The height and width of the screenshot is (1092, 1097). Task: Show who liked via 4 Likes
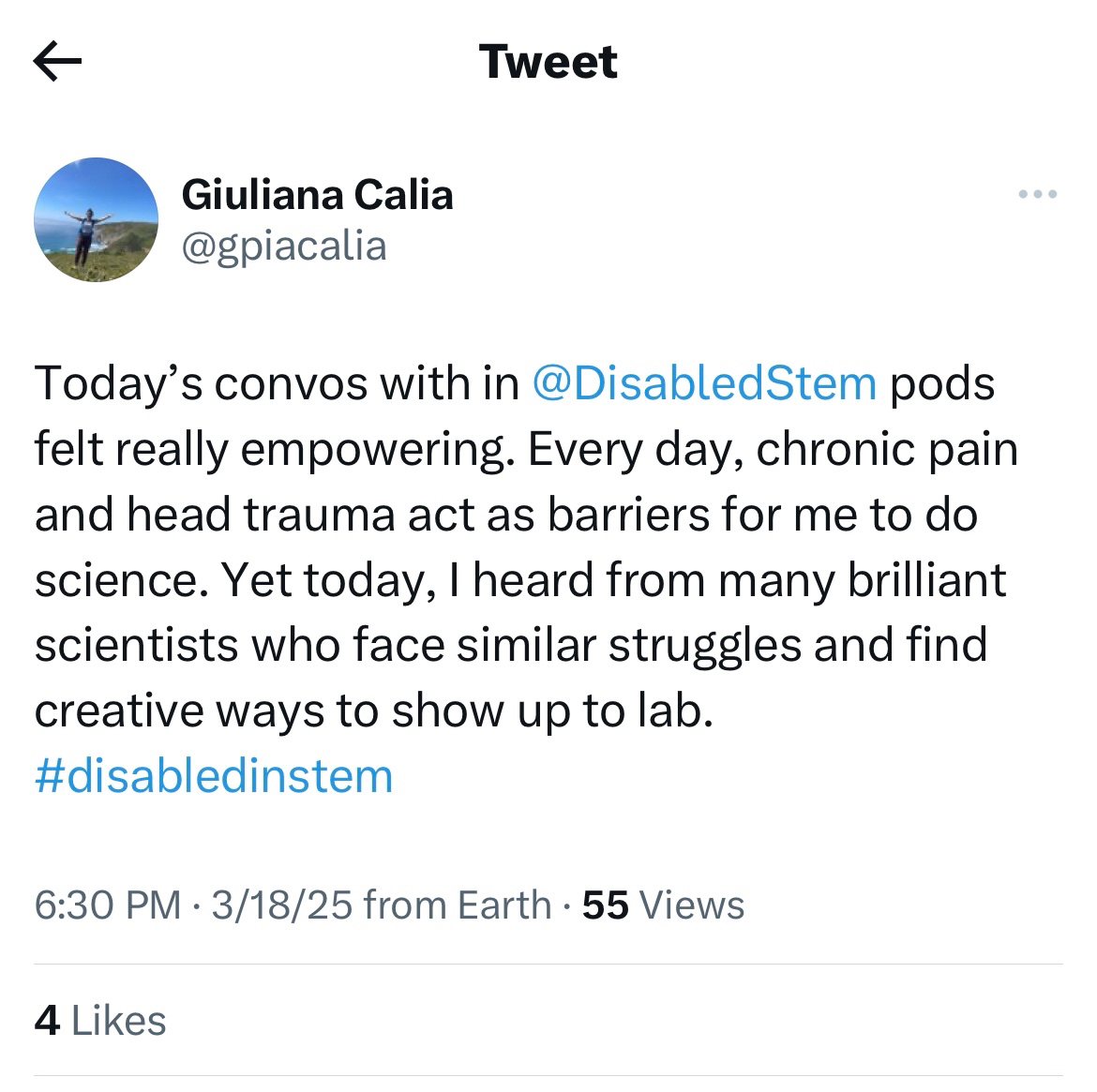pos(100,1021)
